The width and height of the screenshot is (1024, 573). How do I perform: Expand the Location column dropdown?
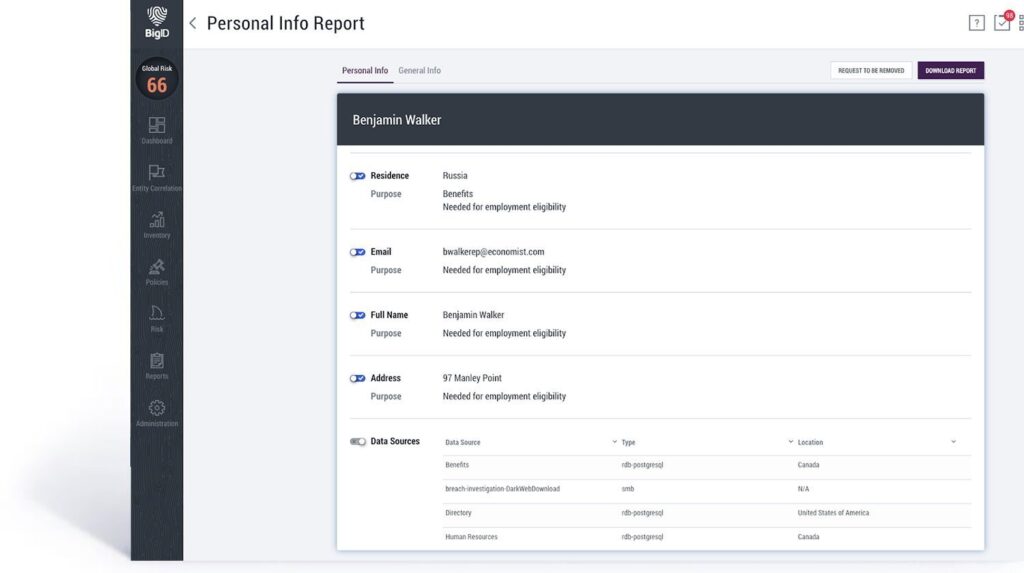click(953, 441)
